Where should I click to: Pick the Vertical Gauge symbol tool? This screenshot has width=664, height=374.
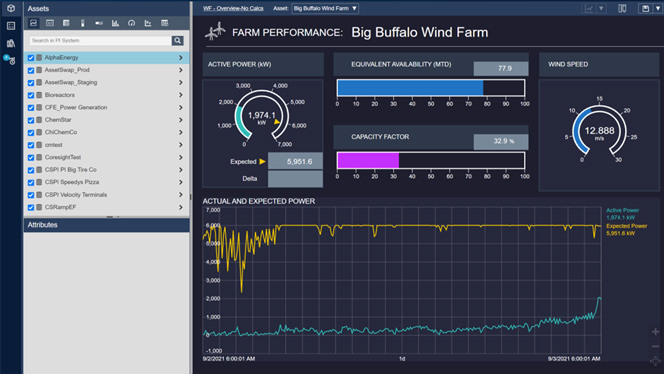[83, 23]
